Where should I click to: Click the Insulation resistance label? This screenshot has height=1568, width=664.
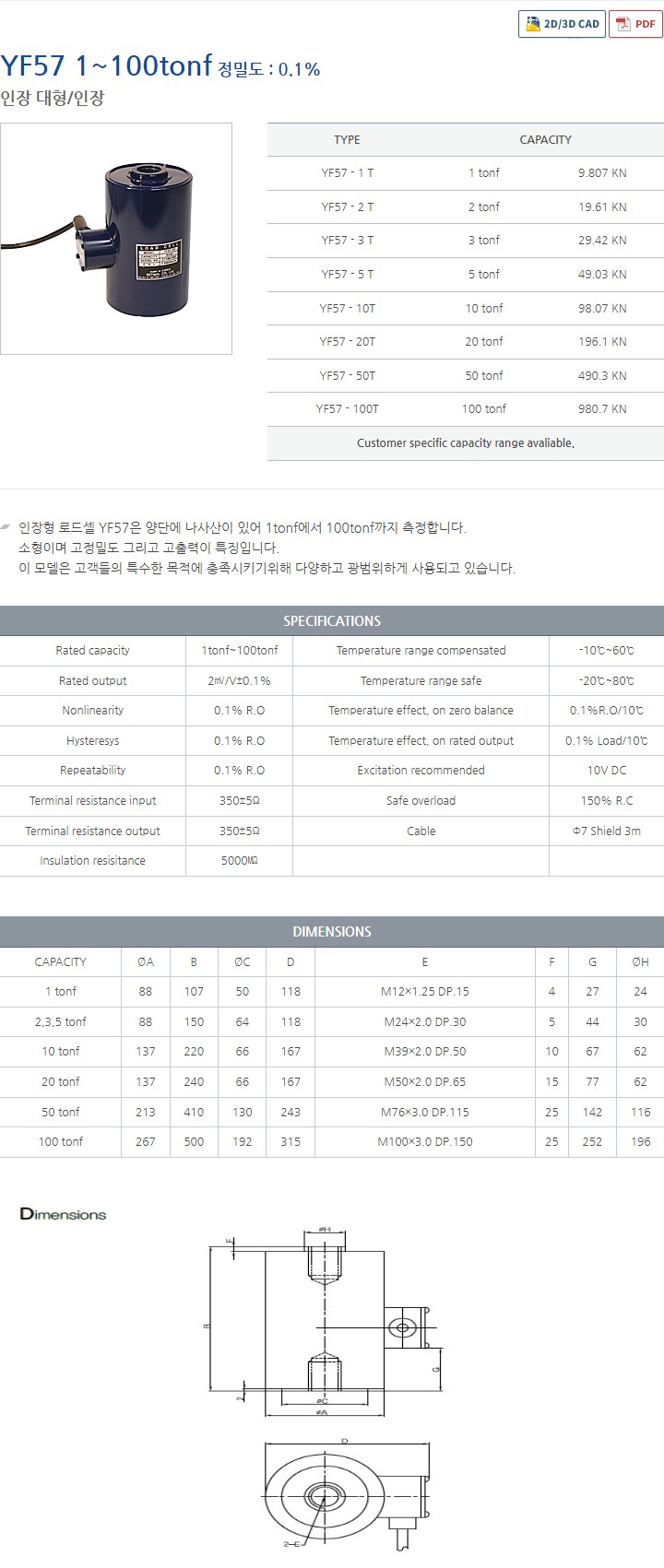(92, 861)
